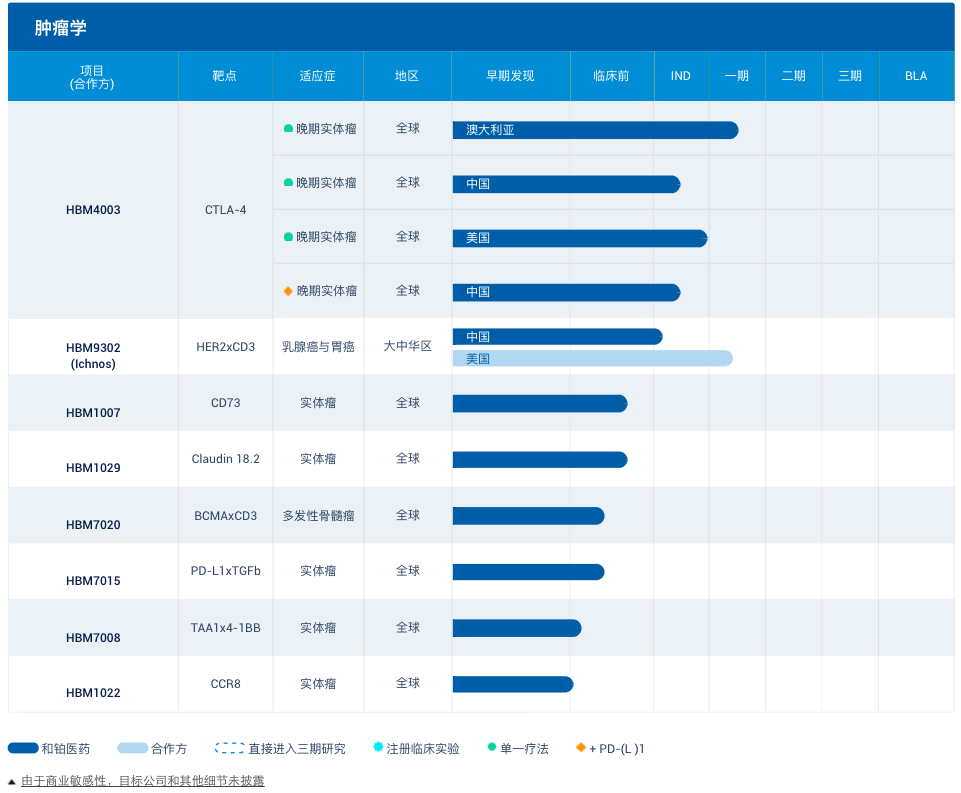Click the Claudin 18.2 target cell
Image resolution: width=961 pixels, height=793 pixels.
pyautogui.click(x=226, y=459)
